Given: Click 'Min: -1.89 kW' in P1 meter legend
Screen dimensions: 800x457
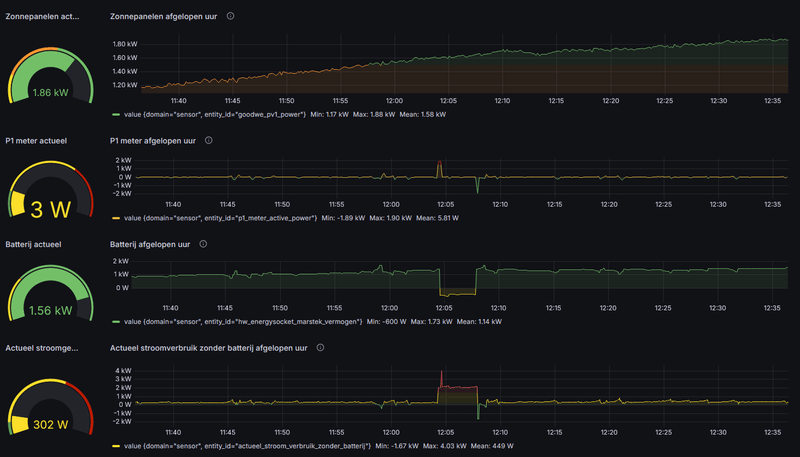Looking at the screenshot, I should coord(343,218).
